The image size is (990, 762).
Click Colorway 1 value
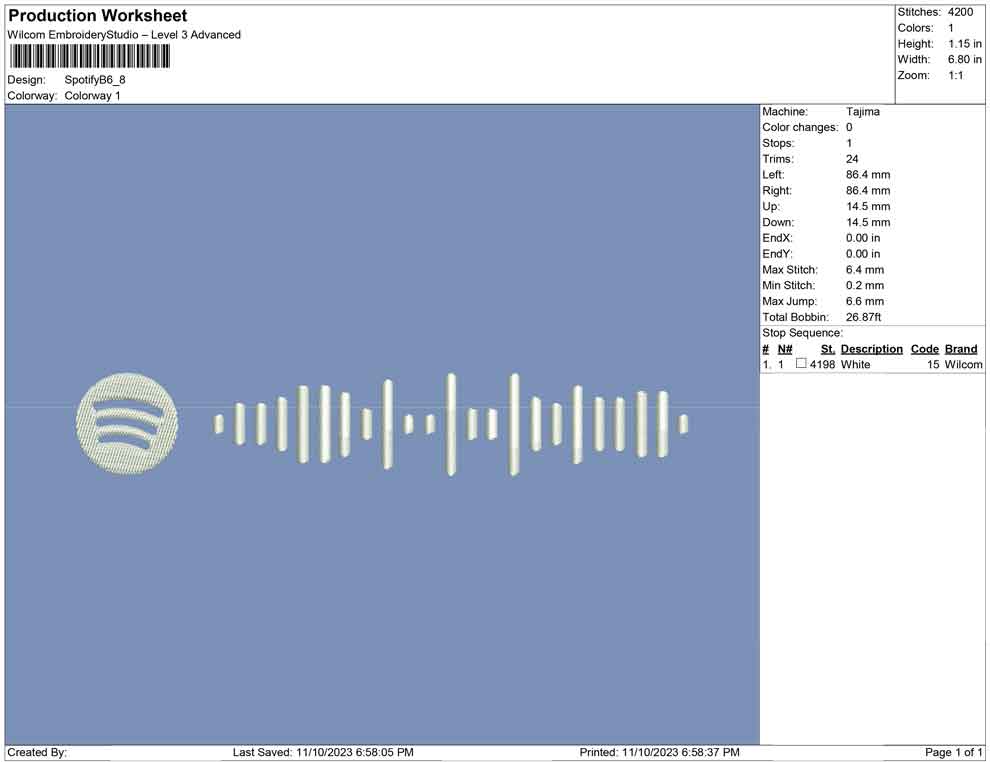[92, 96]
